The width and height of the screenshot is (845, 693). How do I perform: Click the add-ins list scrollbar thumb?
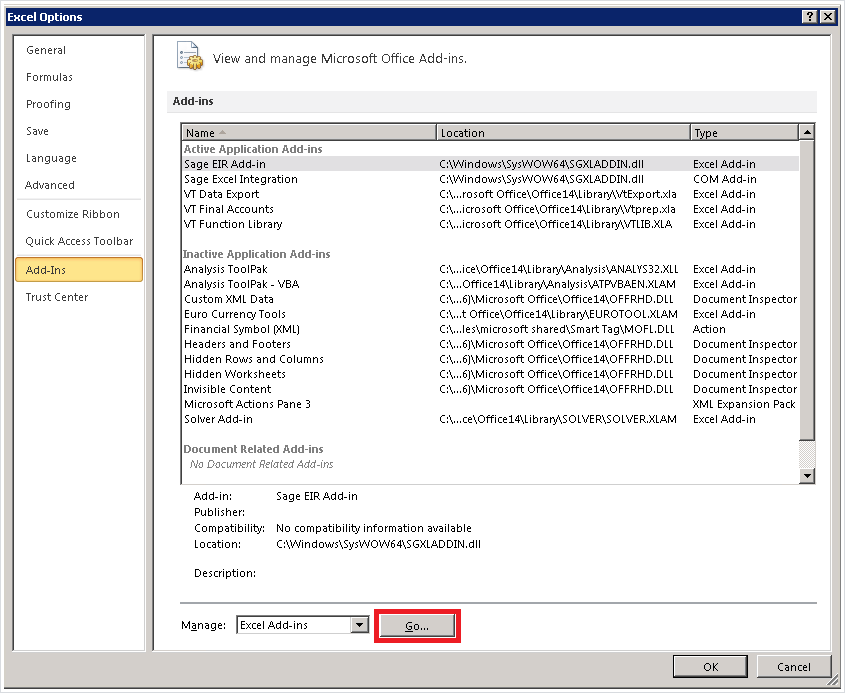807,290
